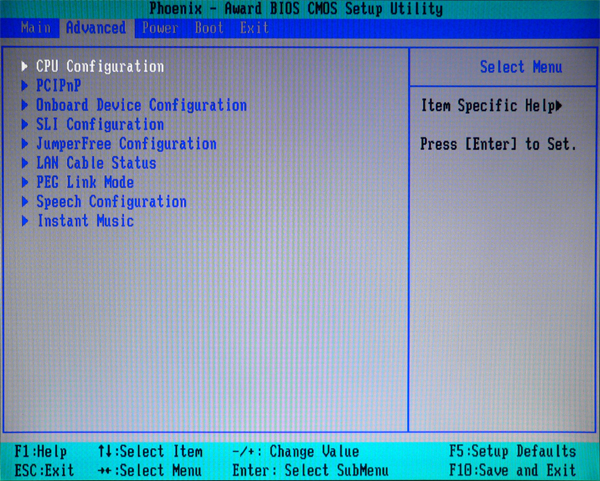Image resolution: width=600 pixels, height=481 pixels.
Task: Open Onboard Device Configuration
Action: [x=141, y=105]
